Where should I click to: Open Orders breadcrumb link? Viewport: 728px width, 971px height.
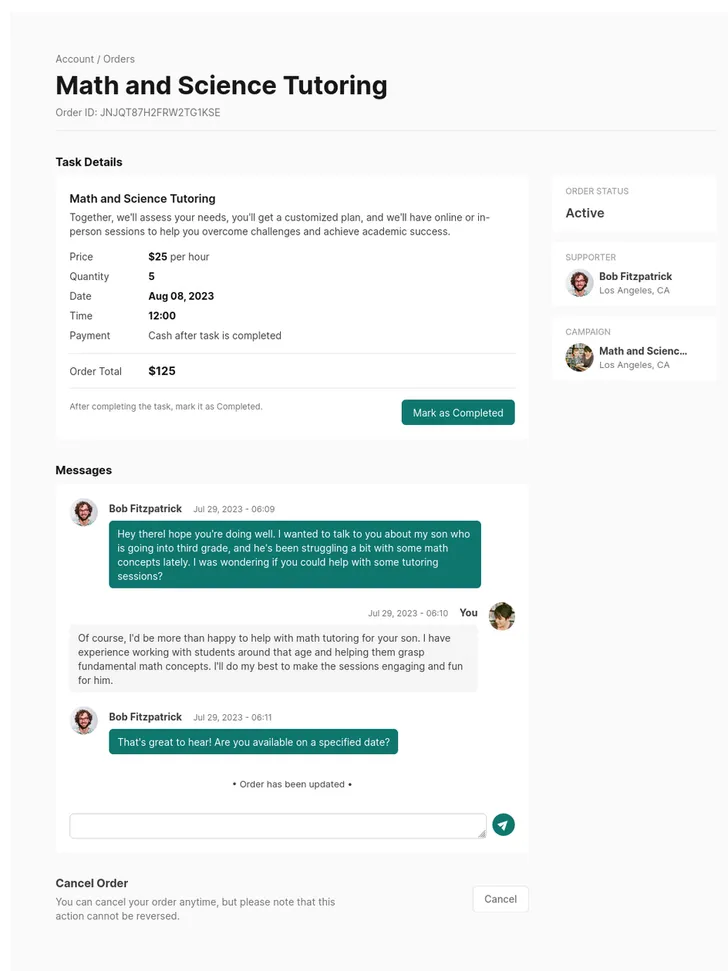[x=119, y=59]
